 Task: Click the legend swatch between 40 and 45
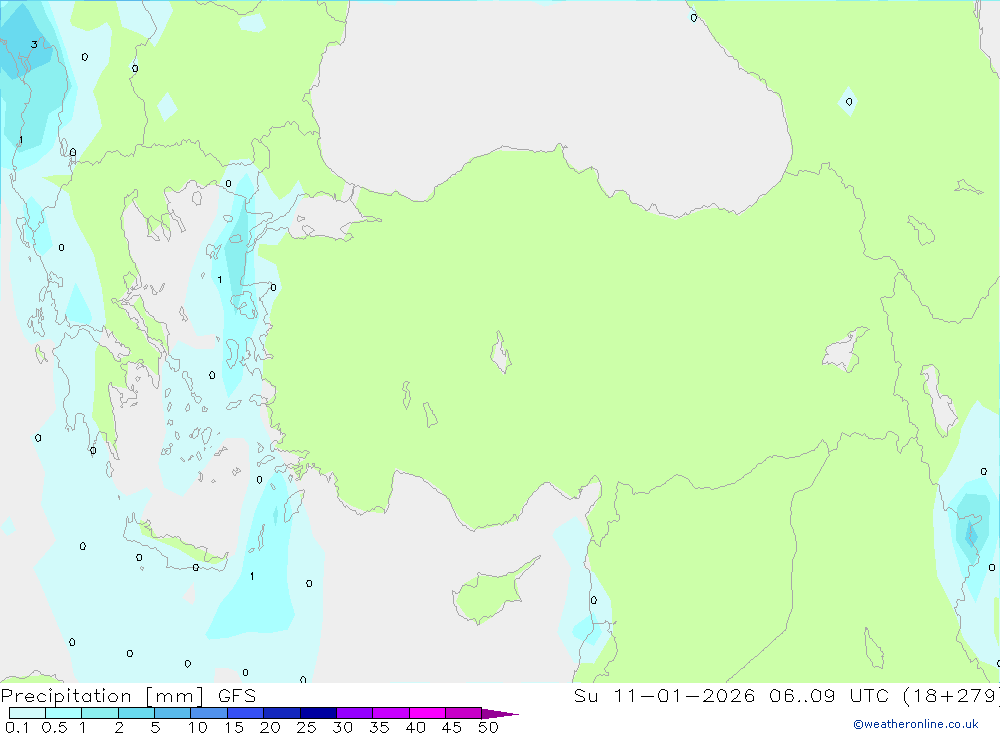pos(427,713)
